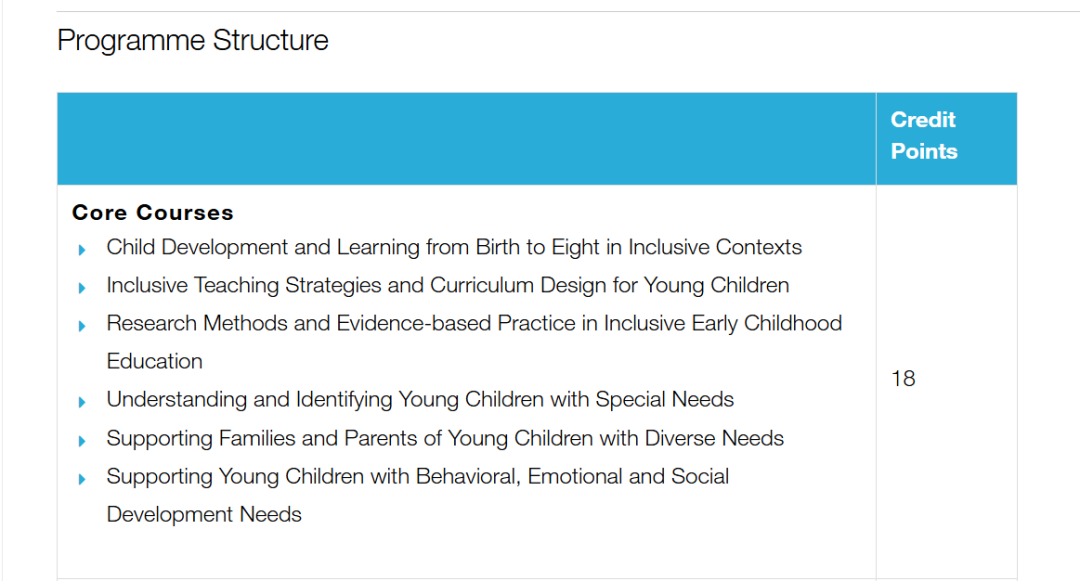The width and height of the screenshot is (1080, 581).
Task: Click the arrow bullet beside Child Development course
Action: [x=82, y=249]
